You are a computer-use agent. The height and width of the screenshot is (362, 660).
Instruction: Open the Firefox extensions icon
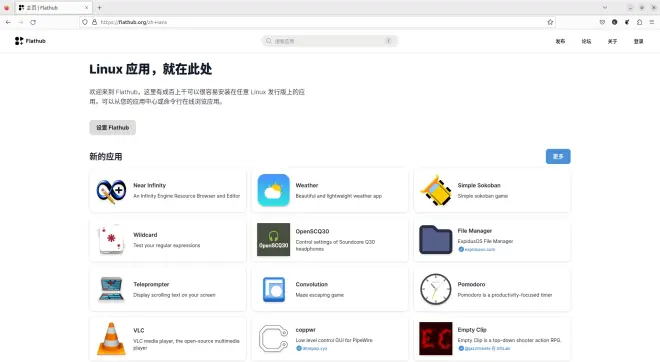639,22
